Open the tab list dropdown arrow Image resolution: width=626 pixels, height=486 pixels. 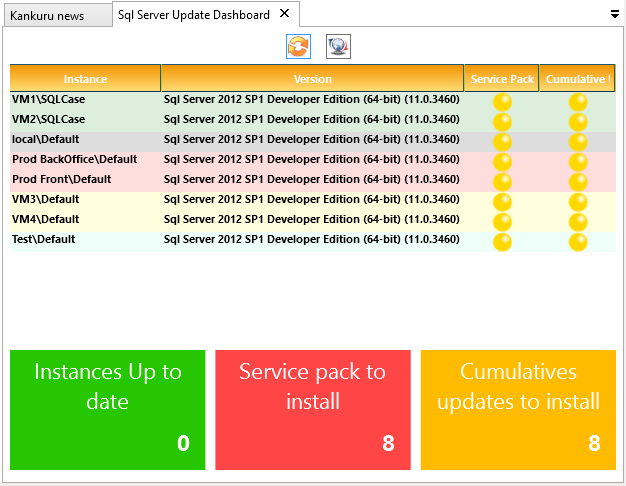click(615, 14)
